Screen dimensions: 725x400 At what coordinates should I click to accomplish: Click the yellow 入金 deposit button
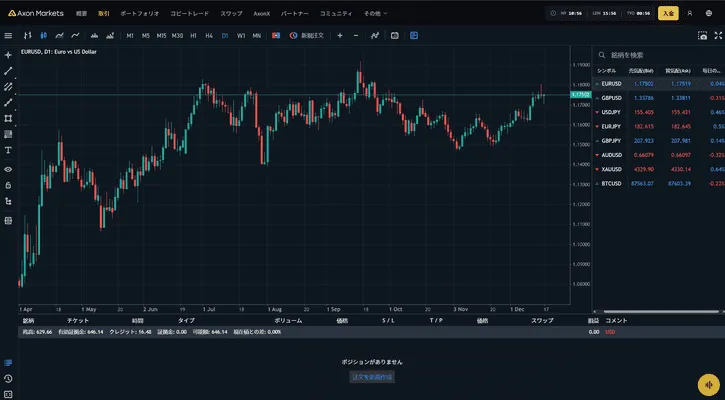tap(668, 13)
